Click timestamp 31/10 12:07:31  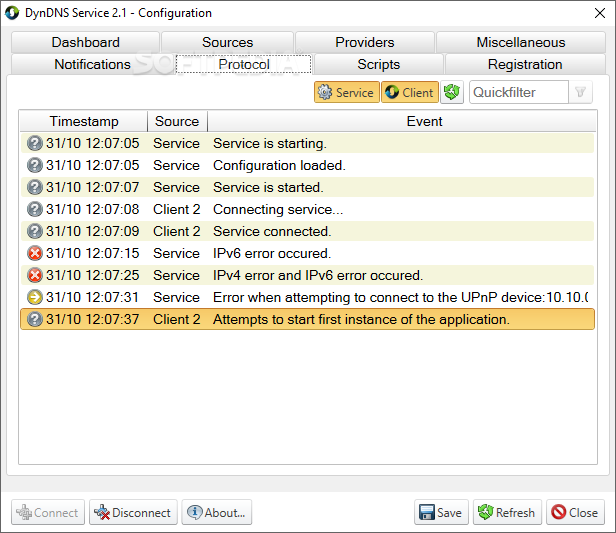point(93,297)
